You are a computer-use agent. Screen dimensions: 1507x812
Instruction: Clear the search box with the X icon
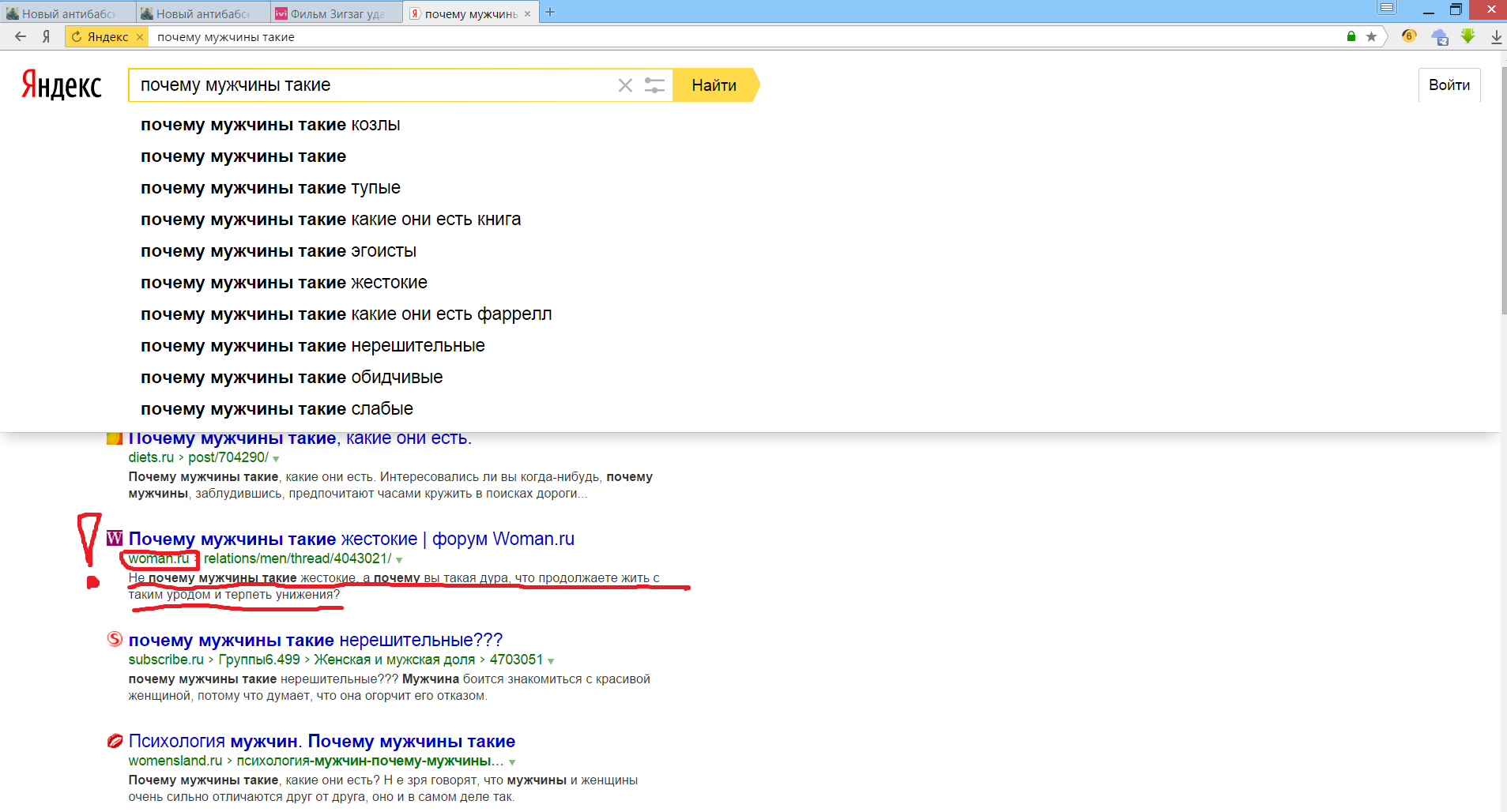pos(625,85)
